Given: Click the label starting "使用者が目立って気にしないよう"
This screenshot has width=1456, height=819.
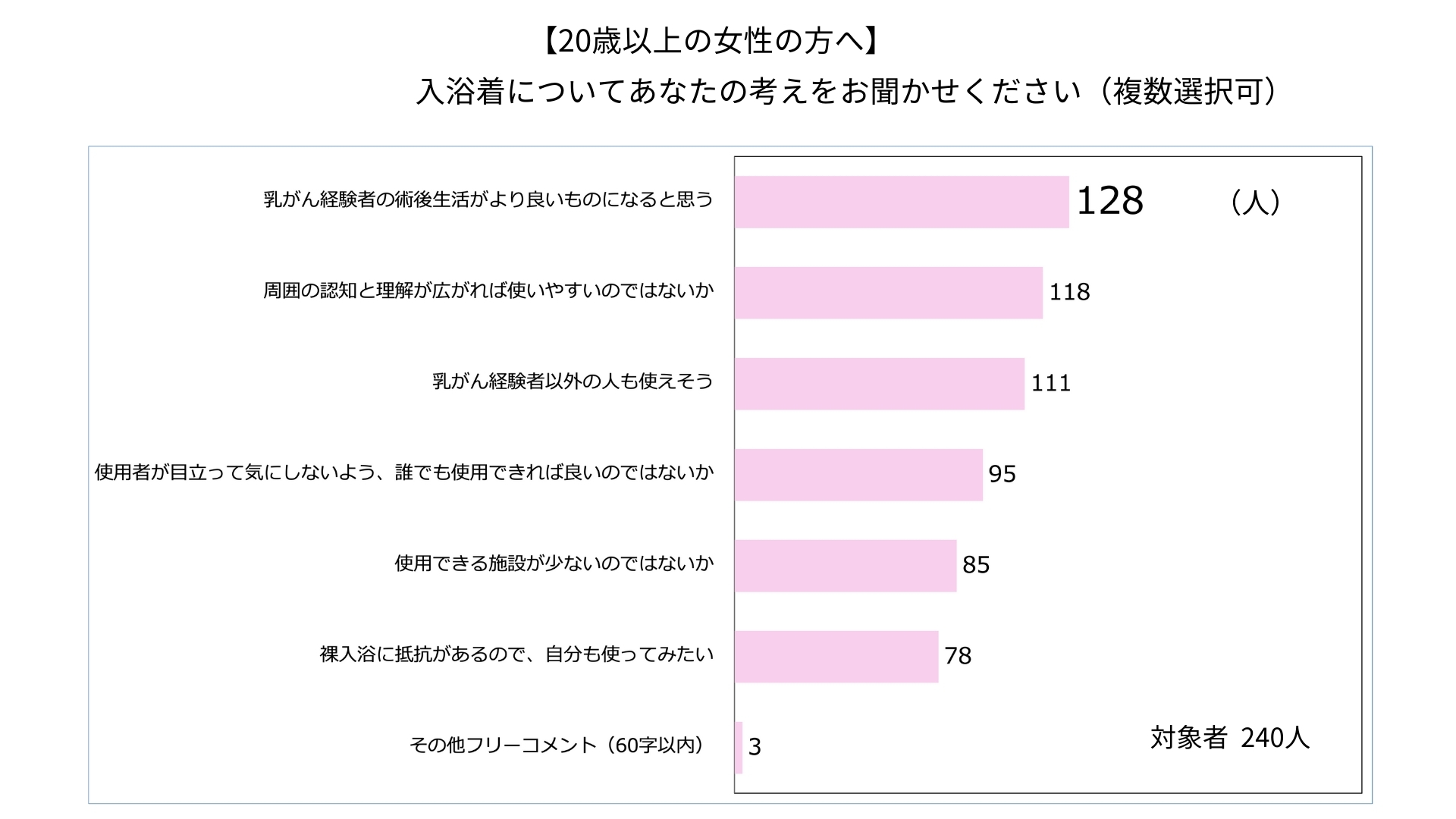Looking at the screenshot, I should click(x=404, y=472).
